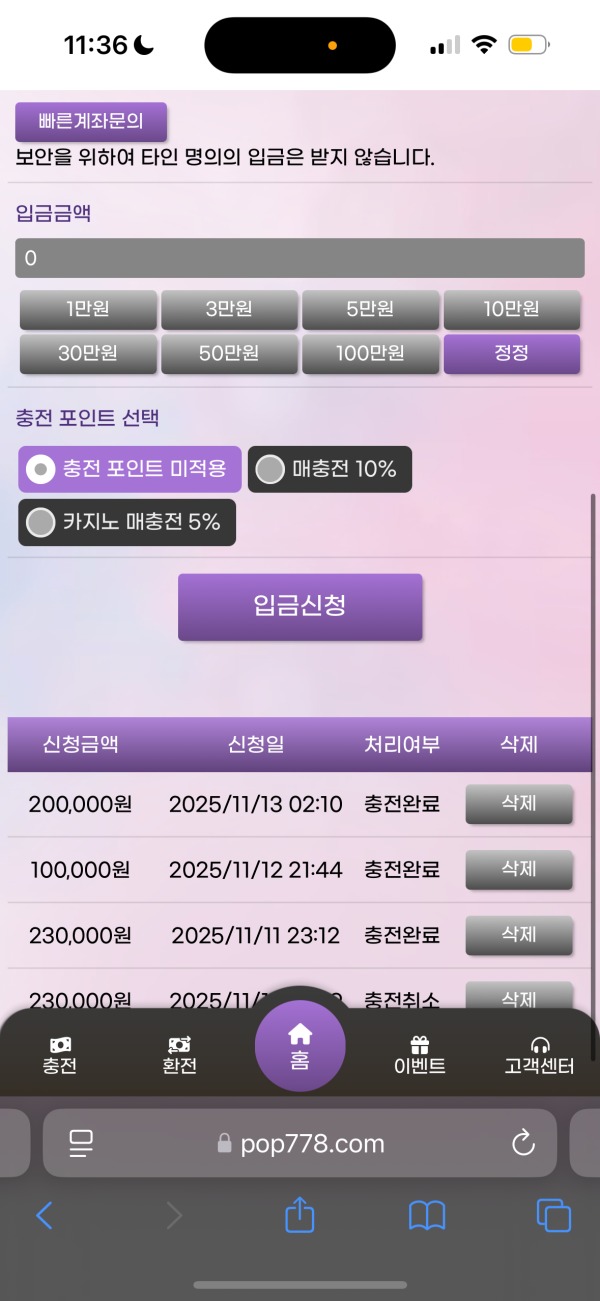Enable the 매충전 10% option
The height and width of the screenshot is (1301, 600).
[268, 469]
